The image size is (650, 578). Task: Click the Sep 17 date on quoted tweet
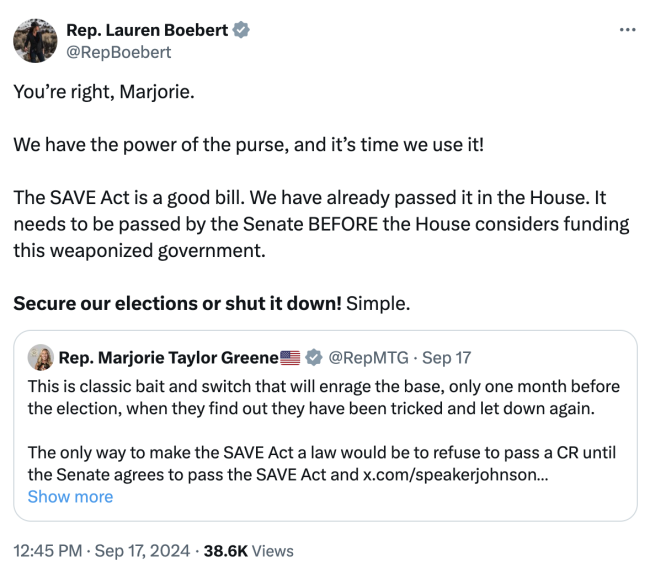[x=448, y=357]
